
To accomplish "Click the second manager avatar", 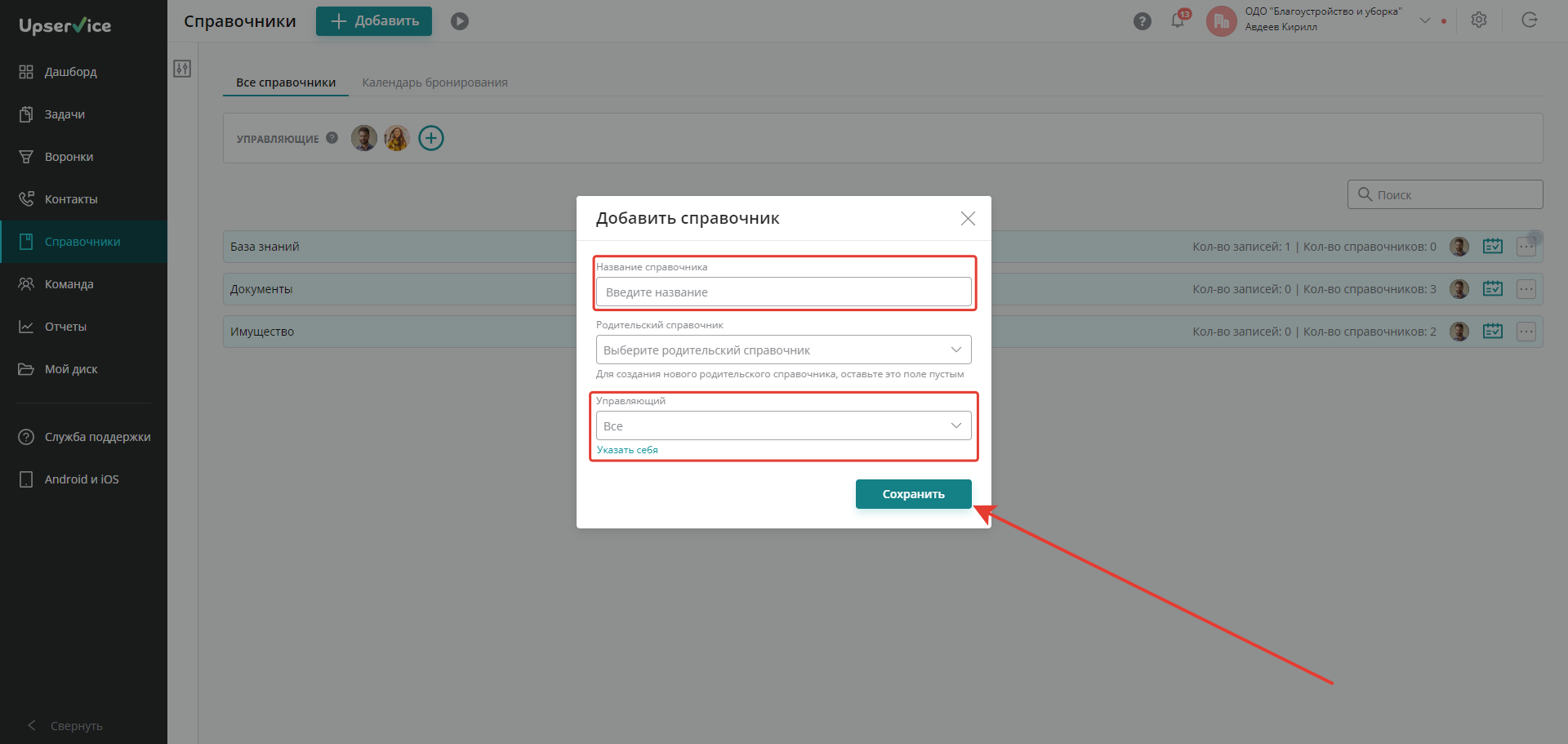I will (x=397, y=138).
